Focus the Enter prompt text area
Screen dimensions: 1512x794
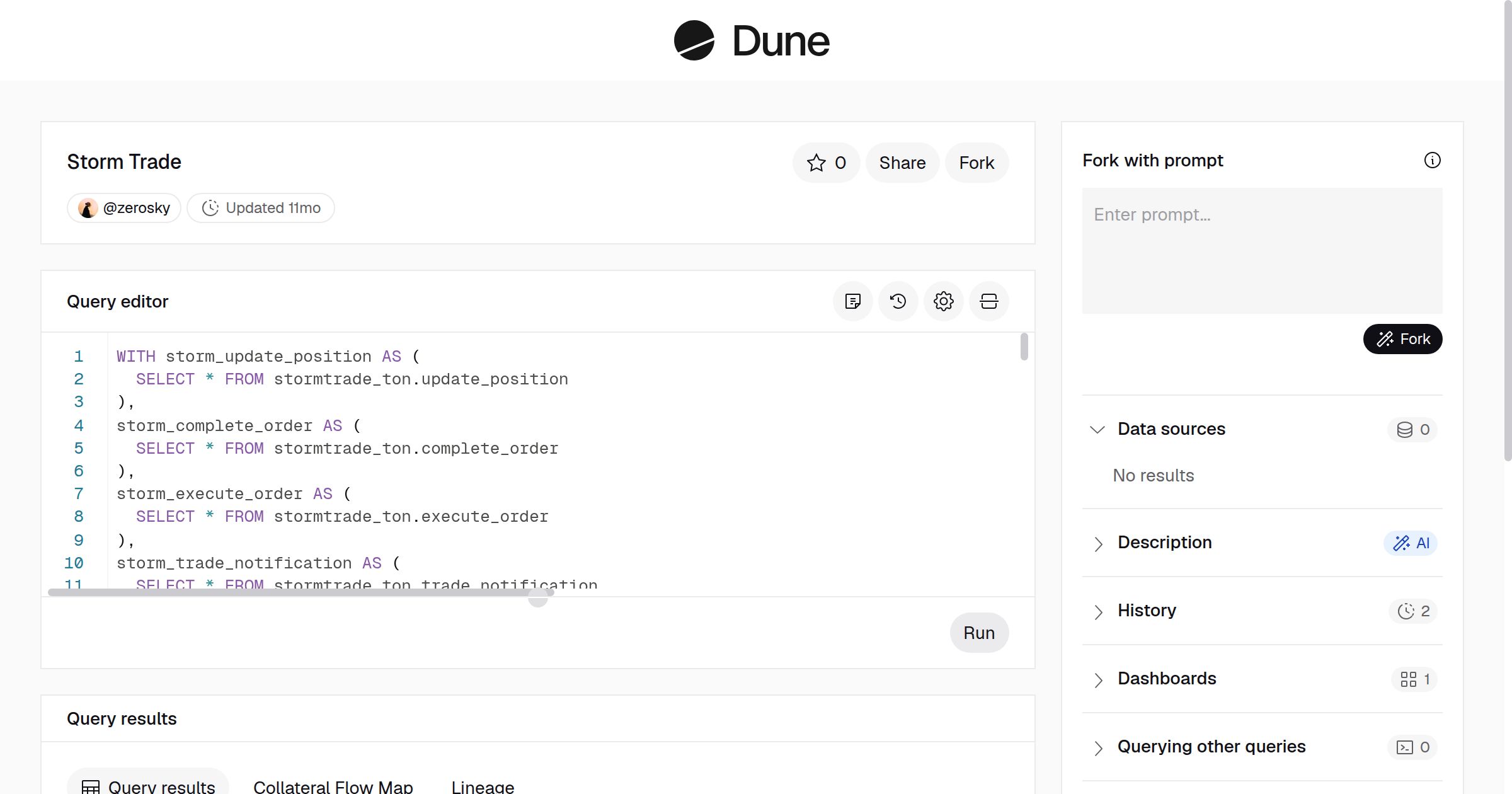pos(1262,251)
